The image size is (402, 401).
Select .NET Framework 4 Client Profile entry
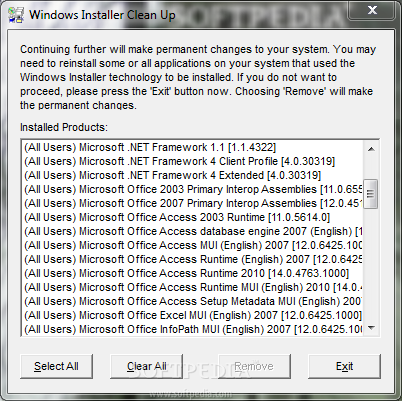[x=193, y=161]
